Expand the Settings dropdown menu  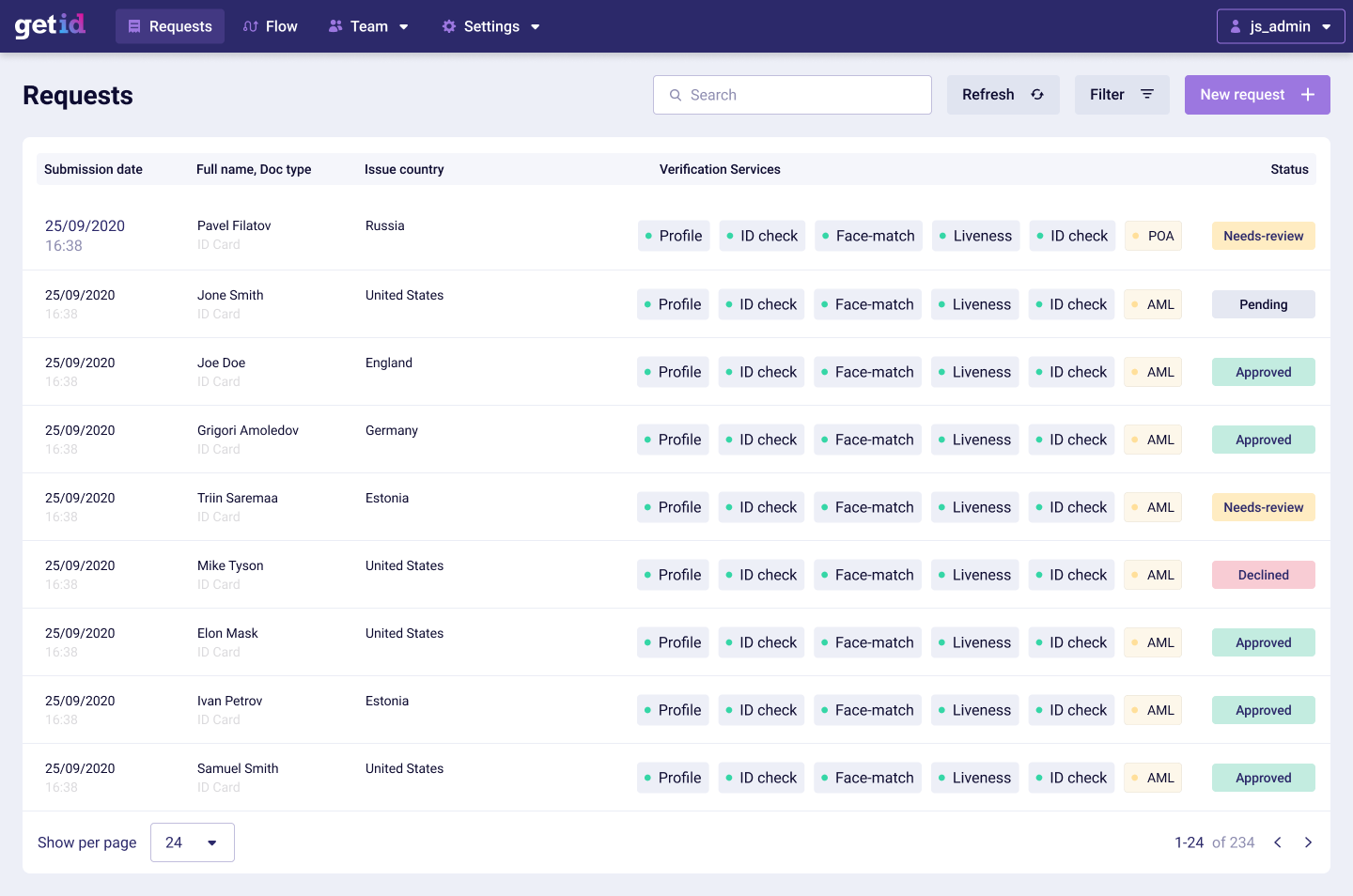(x=537, y=26)
